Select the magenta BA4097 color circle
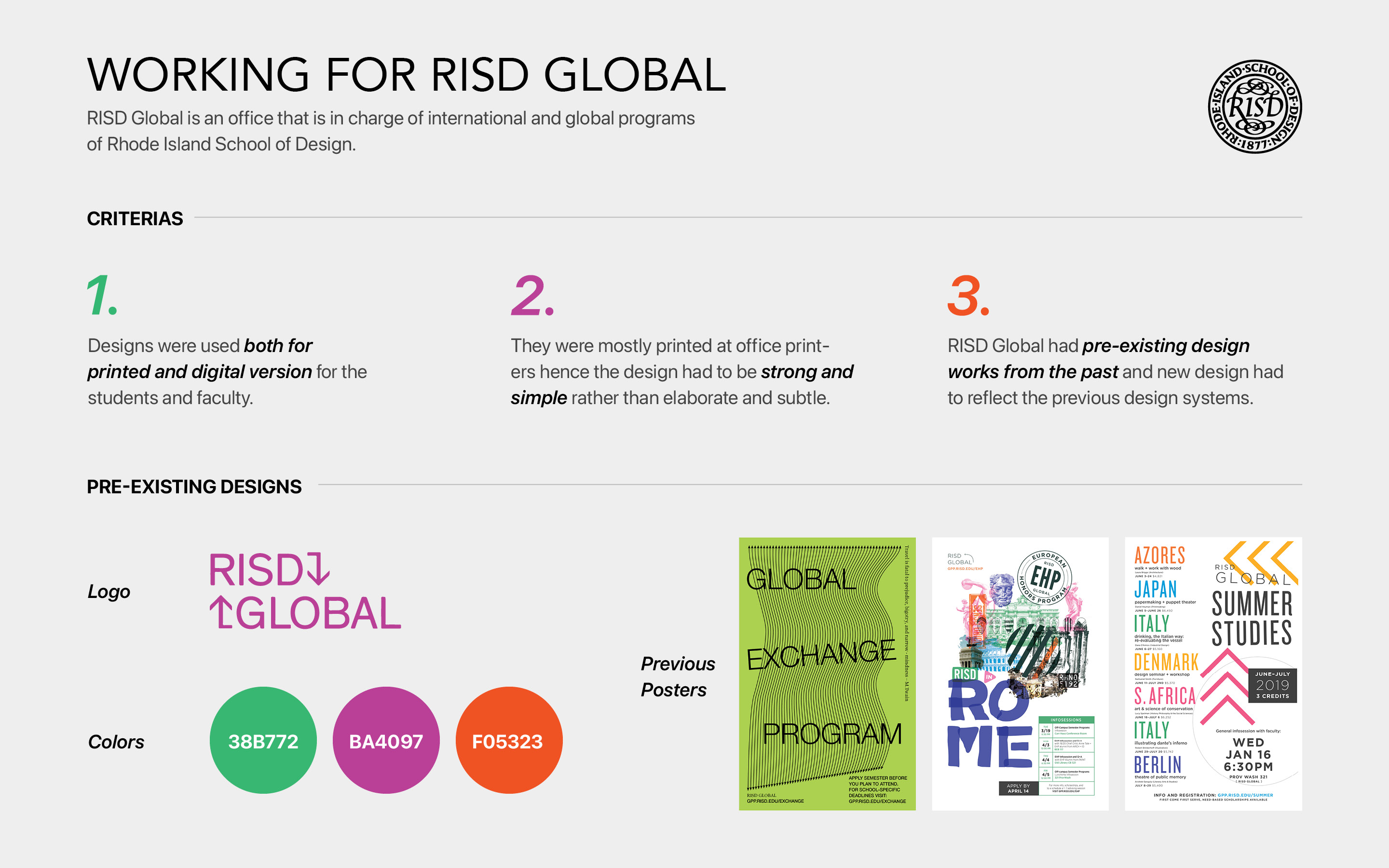The image size is (1389, 868). pos(386,741)
